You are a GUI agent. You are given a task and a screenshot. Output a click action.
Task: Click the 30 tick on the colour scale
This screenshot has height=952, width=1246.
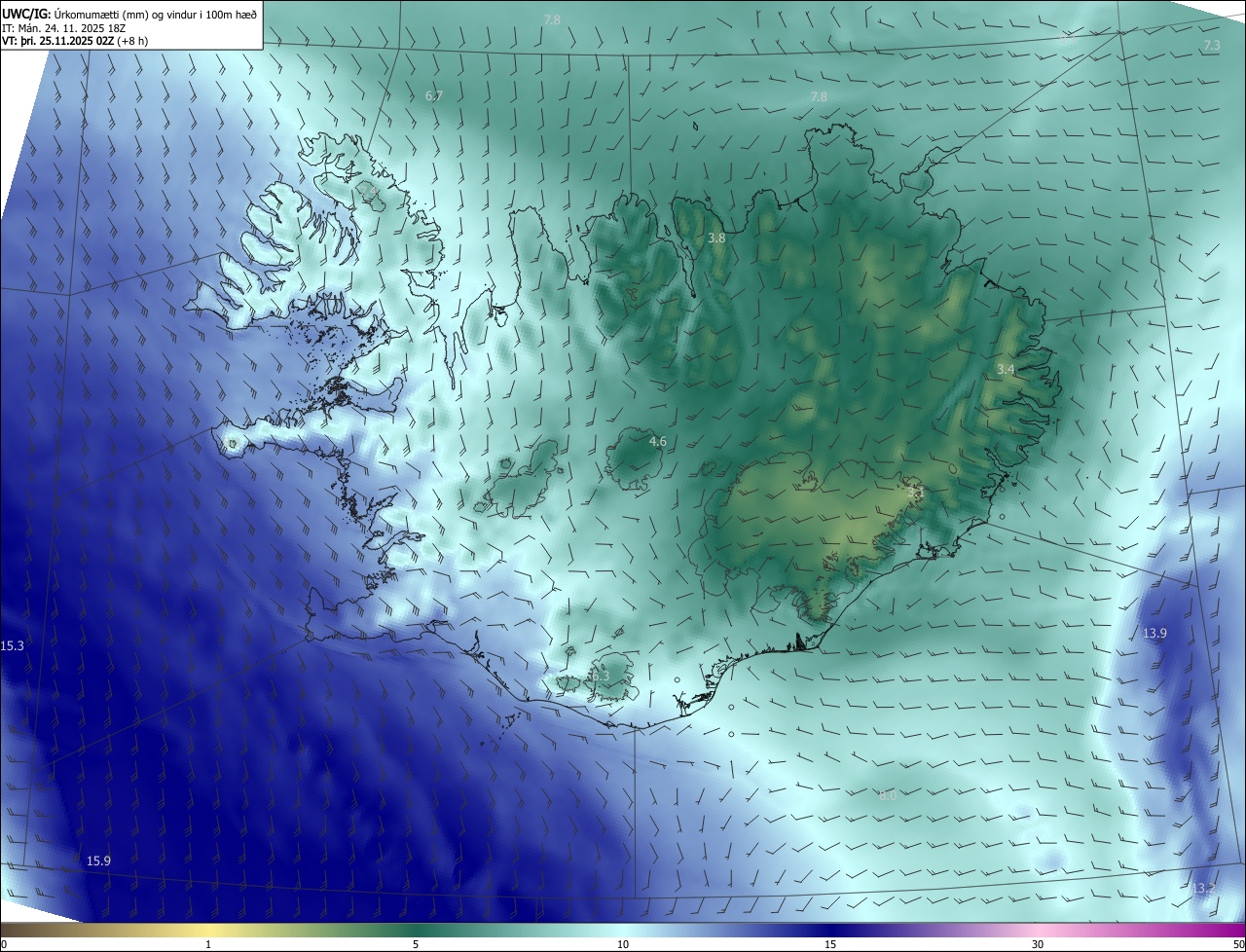click(x=1038, y=944)
